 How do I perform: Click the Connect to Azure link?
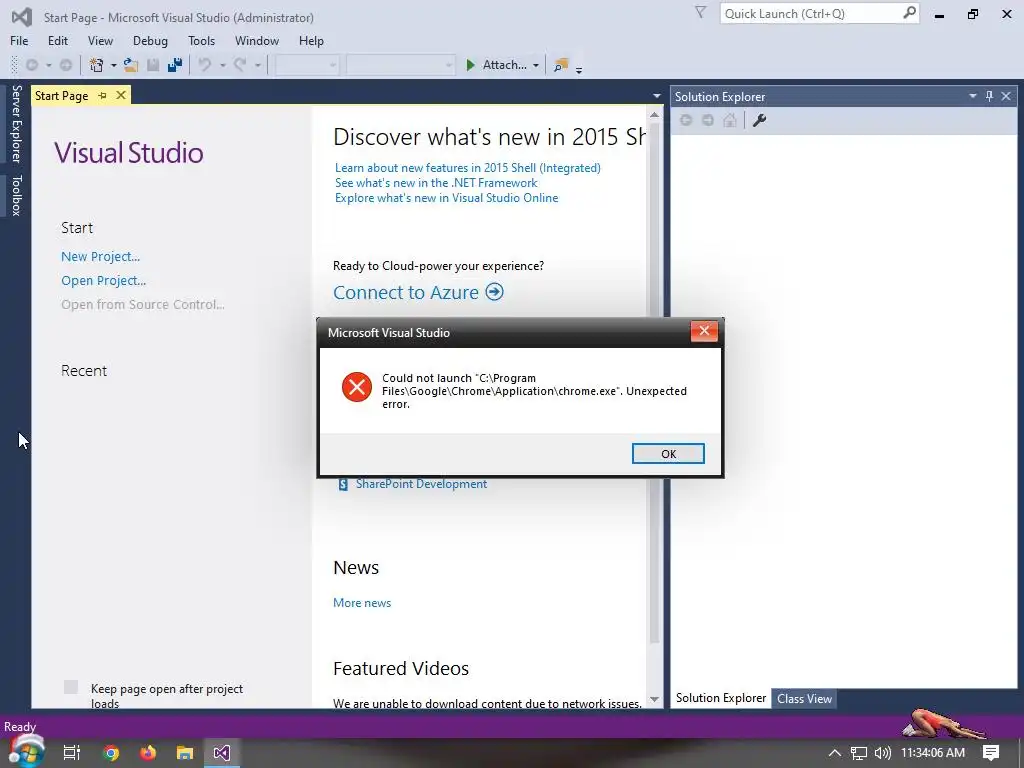click(406, 293)
